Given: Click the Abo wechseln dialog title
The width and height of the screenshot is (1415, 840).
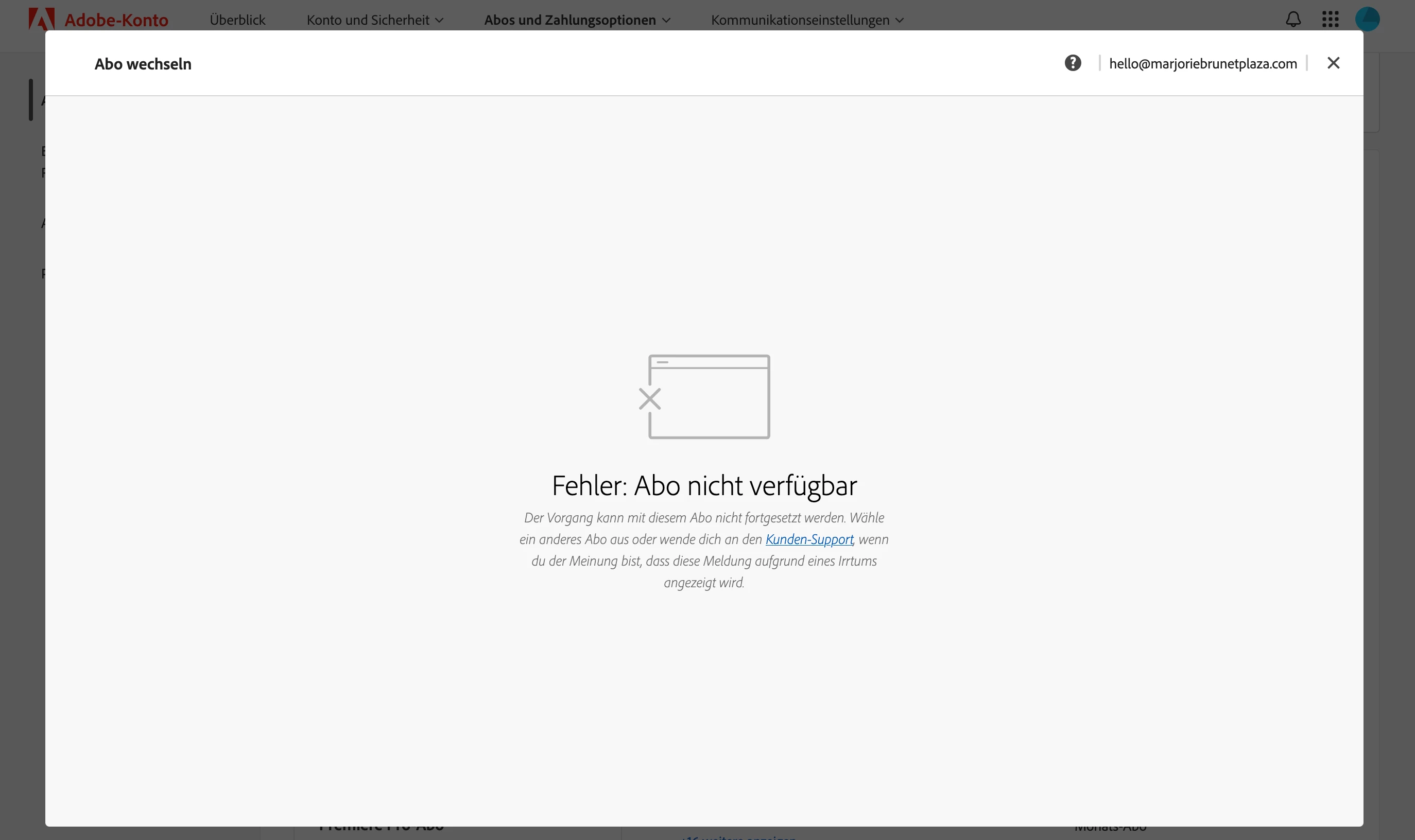Looking at the screenshot, I should (x=143, y=64).
